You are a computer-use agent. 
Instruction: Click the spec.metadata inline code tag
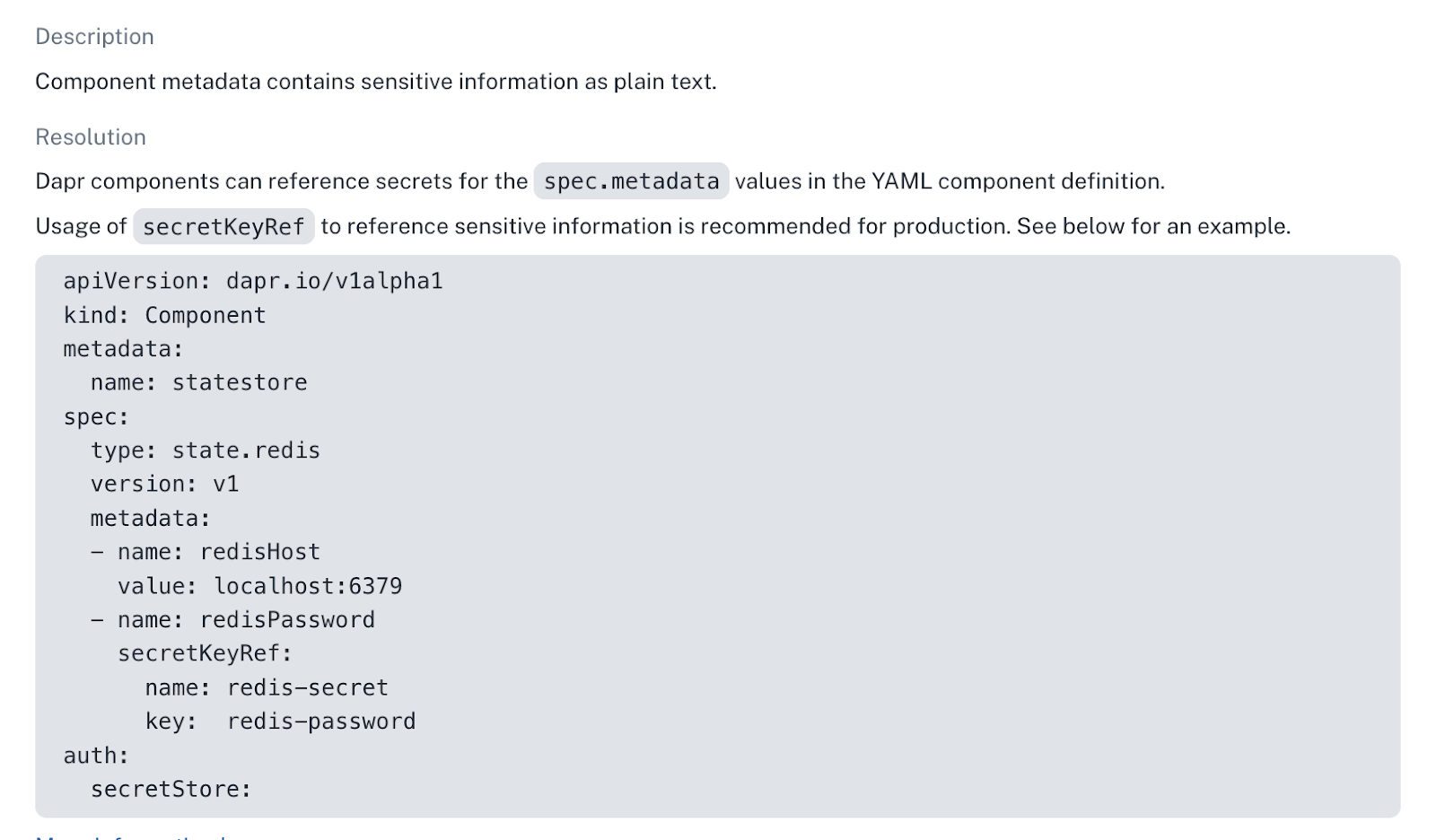coord(631,181)
